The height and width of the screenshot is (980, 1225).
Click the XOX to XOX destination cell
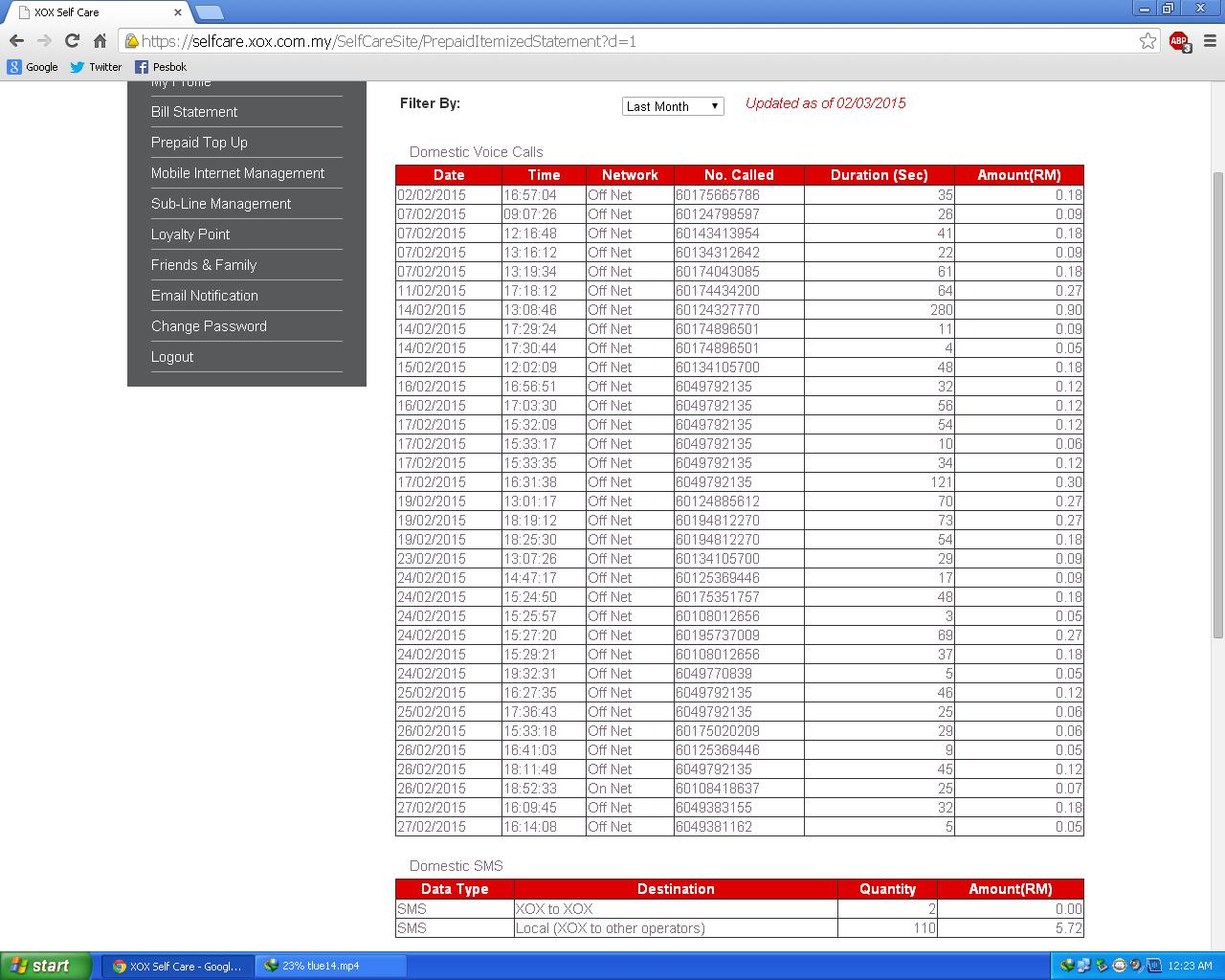coord(676,909)
